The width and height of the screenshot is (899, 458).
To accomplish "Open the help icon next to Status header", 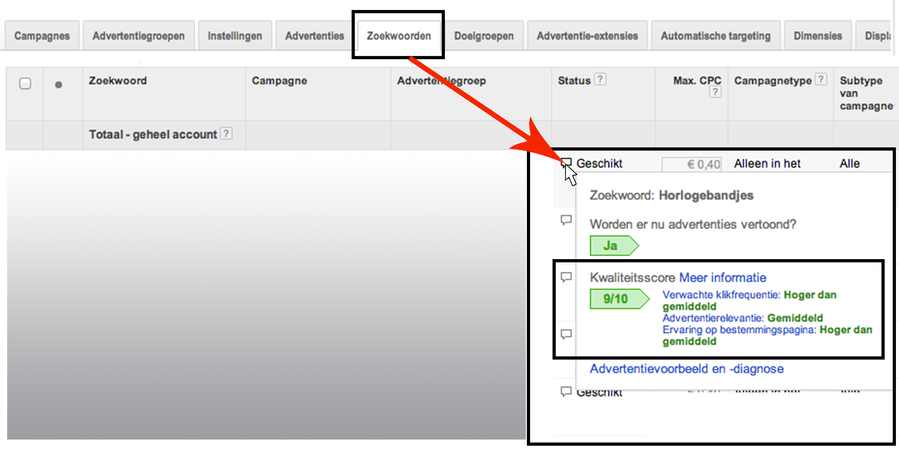I will click(x=600, y=80).
